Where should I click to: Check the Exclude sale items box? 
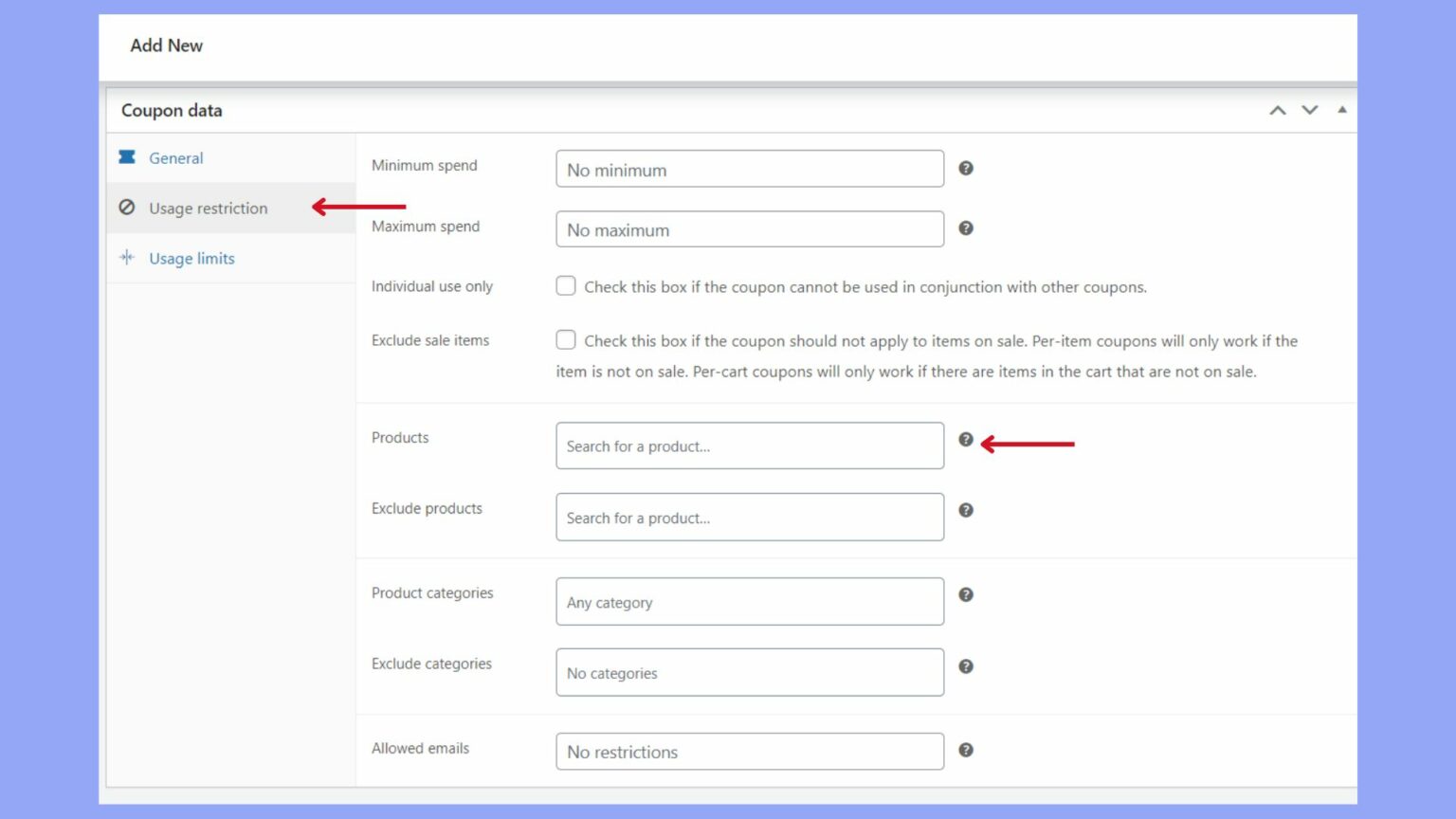(x=566, y=339)
